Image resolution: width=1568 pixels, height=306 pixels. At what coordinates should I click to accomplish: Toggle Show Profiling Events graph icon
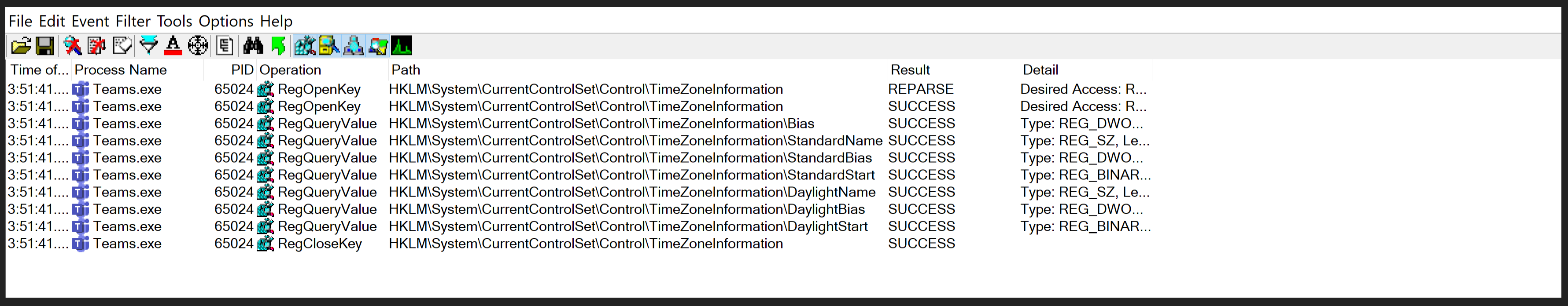coord(402,46)
